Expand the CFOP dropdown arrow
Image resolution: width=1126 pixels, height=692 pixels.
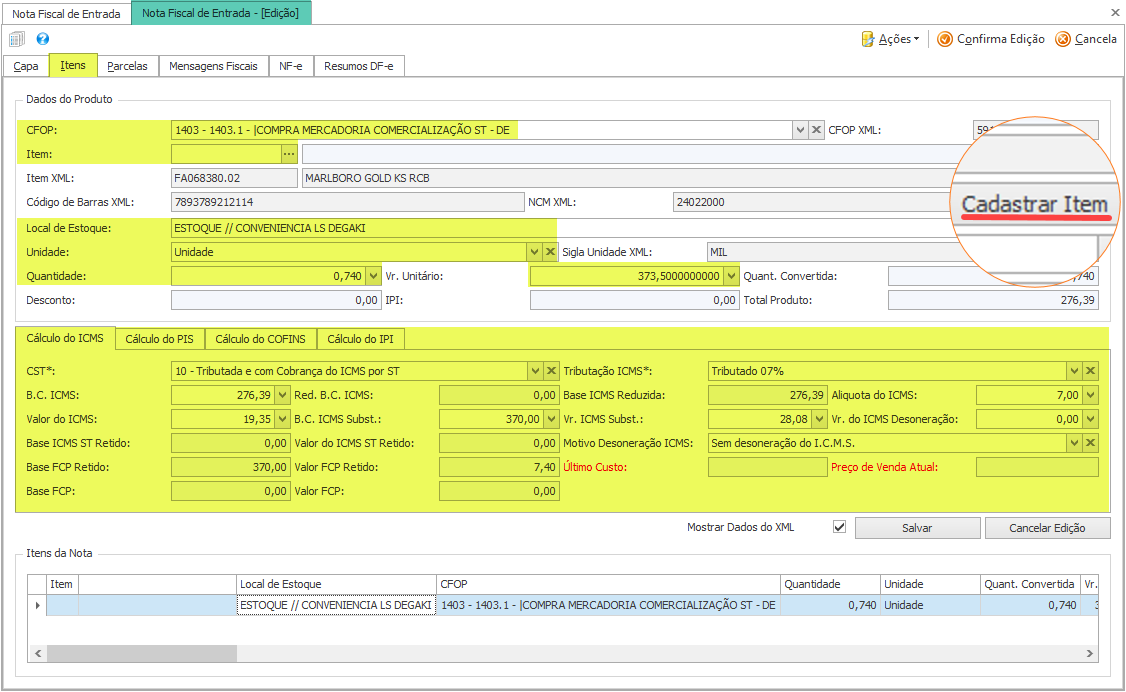pyautogui.click(x=800, y=130)
